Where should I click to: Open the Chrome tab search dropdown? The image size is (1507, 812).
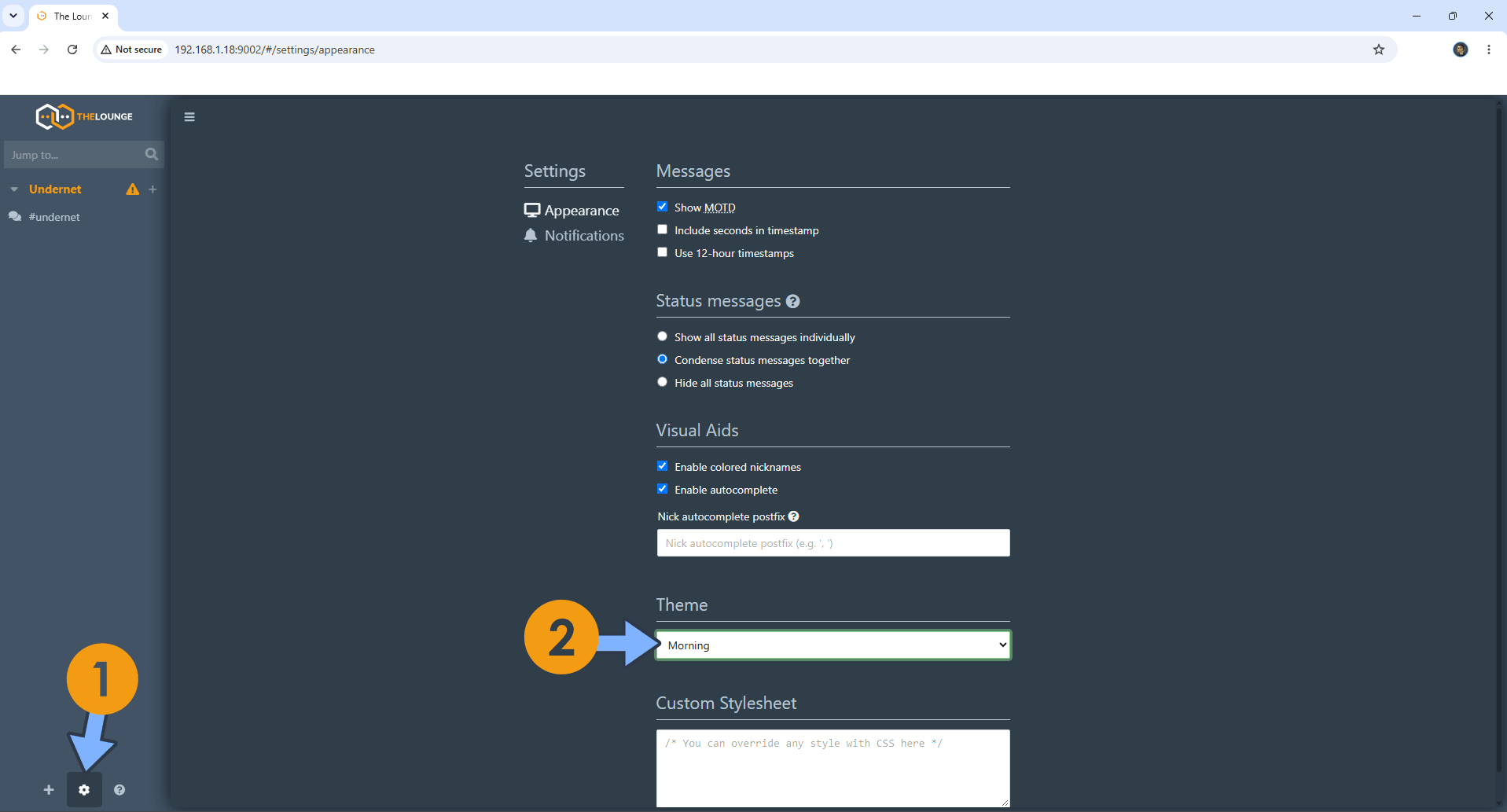[13, 16]
